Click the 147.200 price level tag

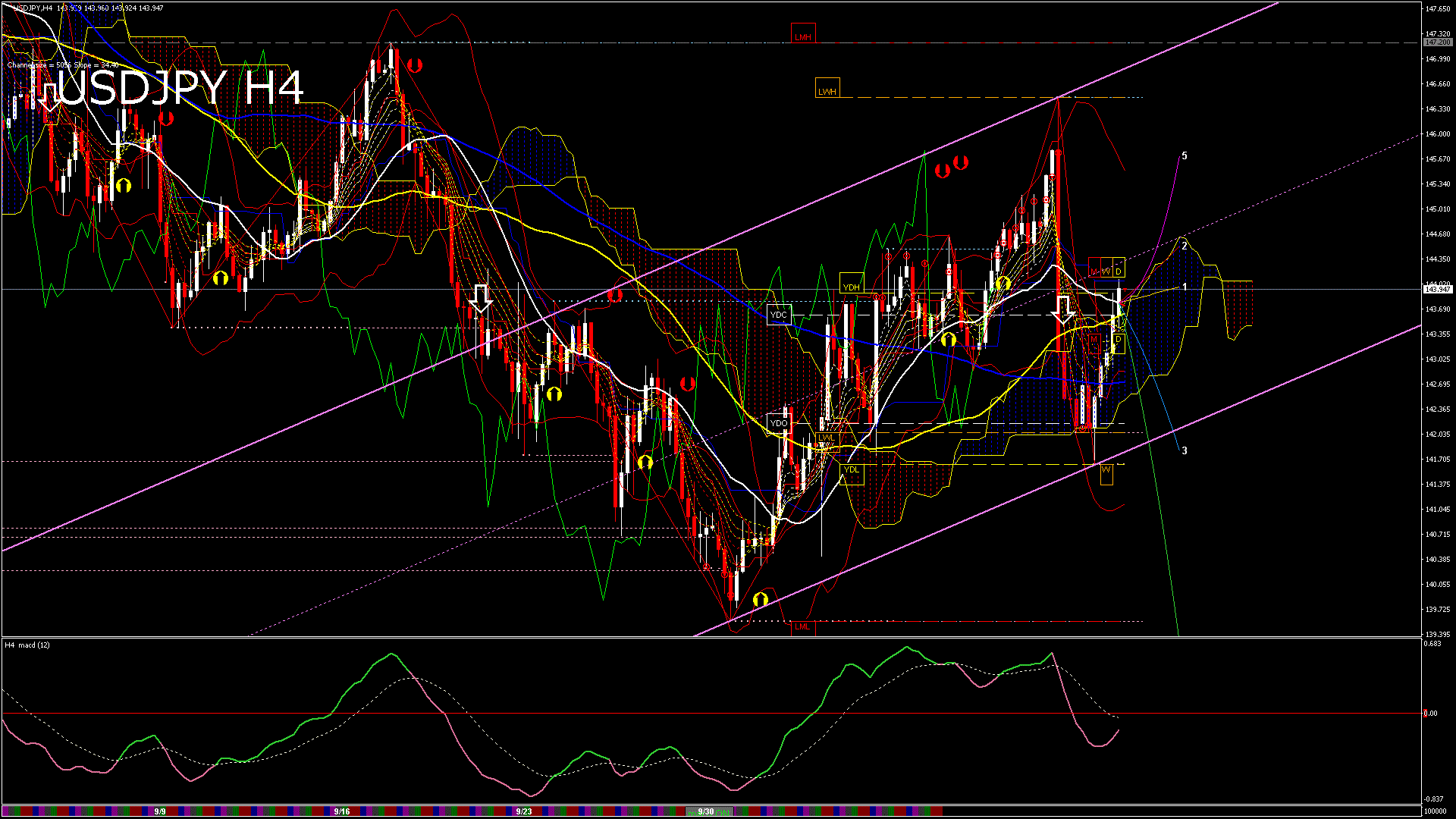tap(1437, 42)
